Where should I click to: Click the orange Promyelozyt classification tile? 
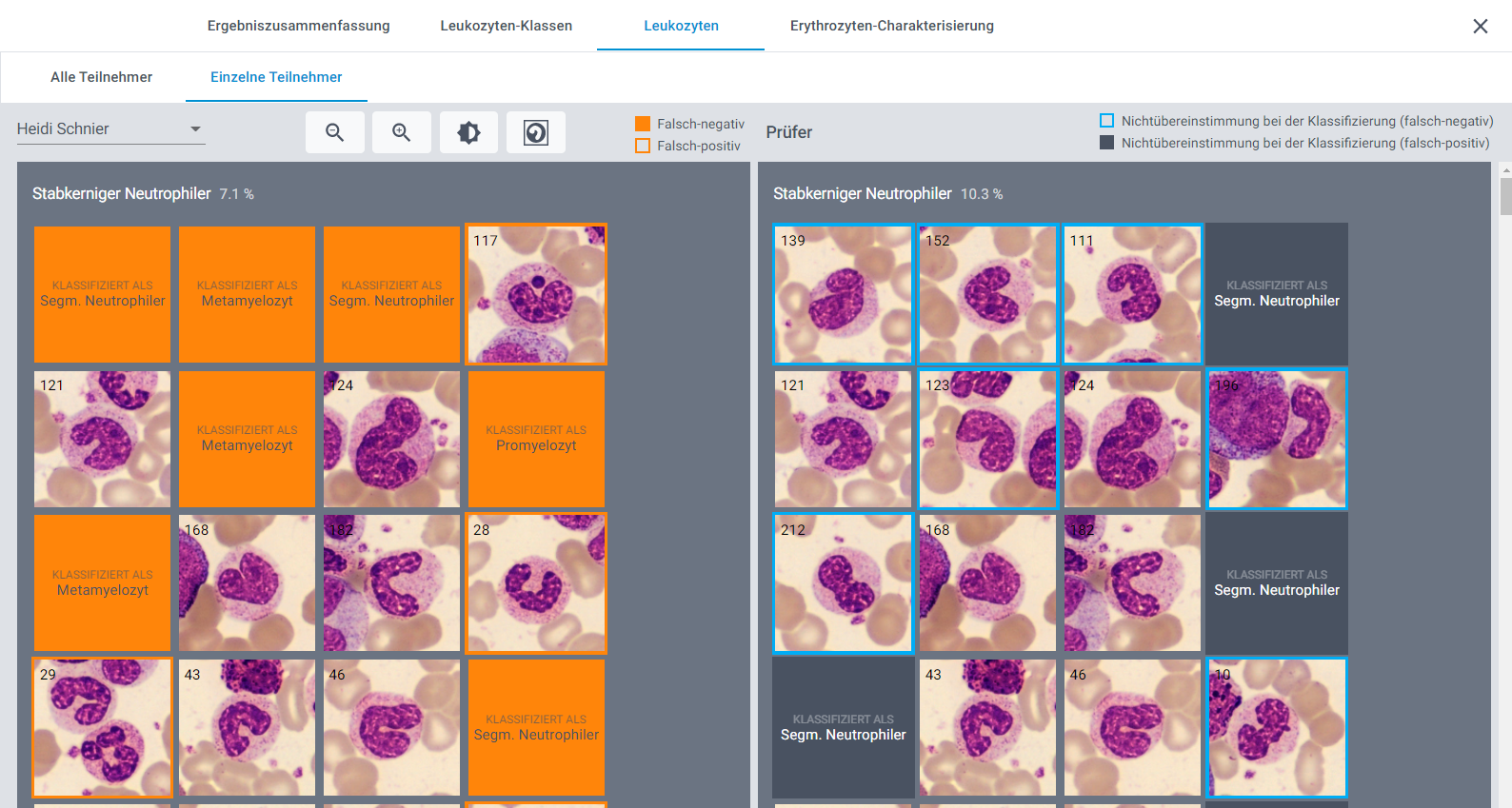click(536, 439)
